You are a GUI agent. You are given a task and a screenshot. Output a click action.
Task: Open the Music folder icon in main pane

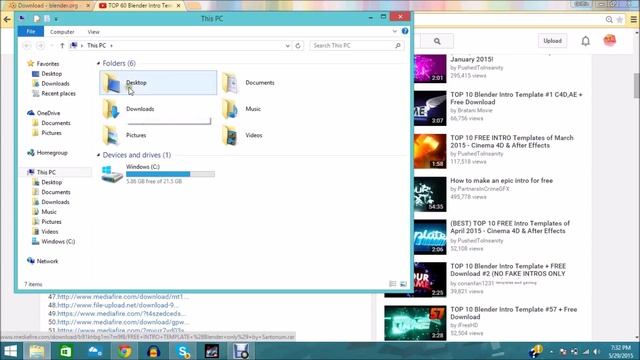230,109
